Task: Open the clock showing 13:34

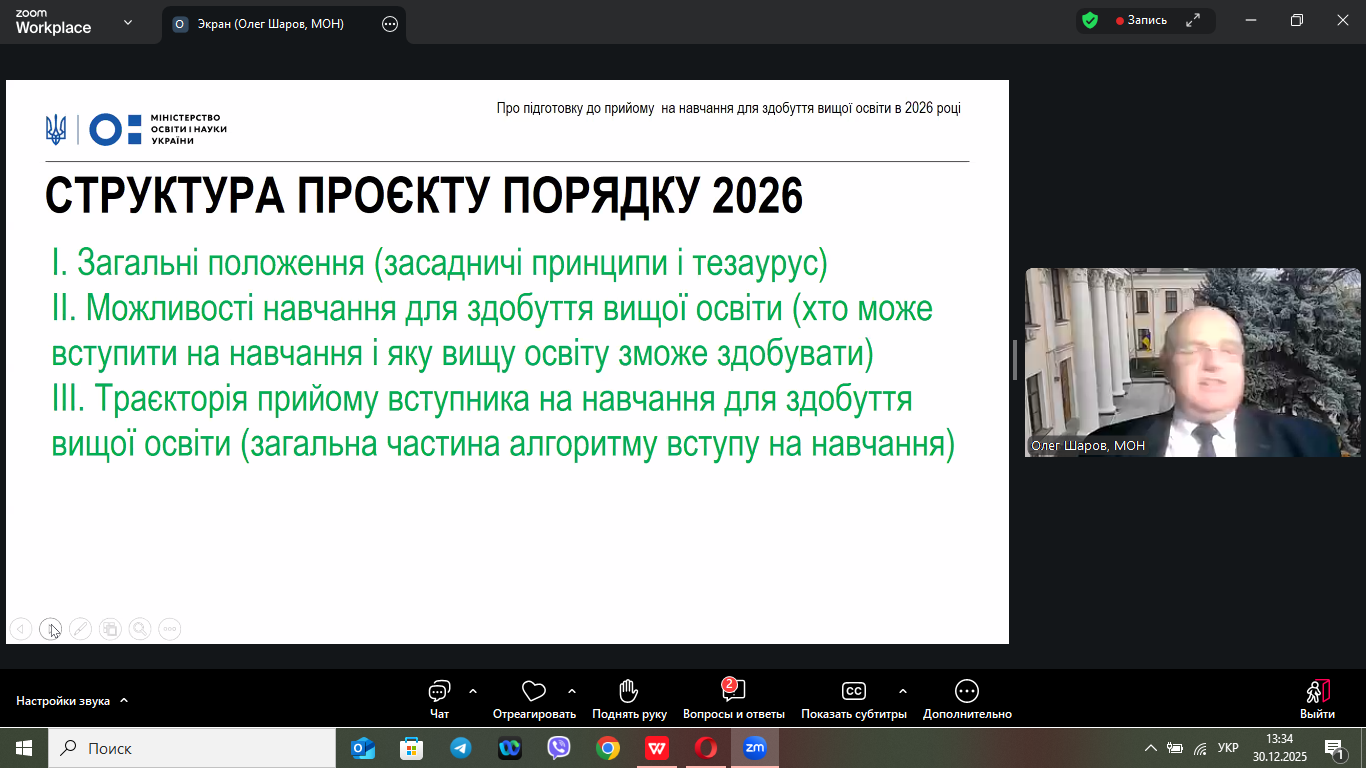Action: tap(1279, 748)
